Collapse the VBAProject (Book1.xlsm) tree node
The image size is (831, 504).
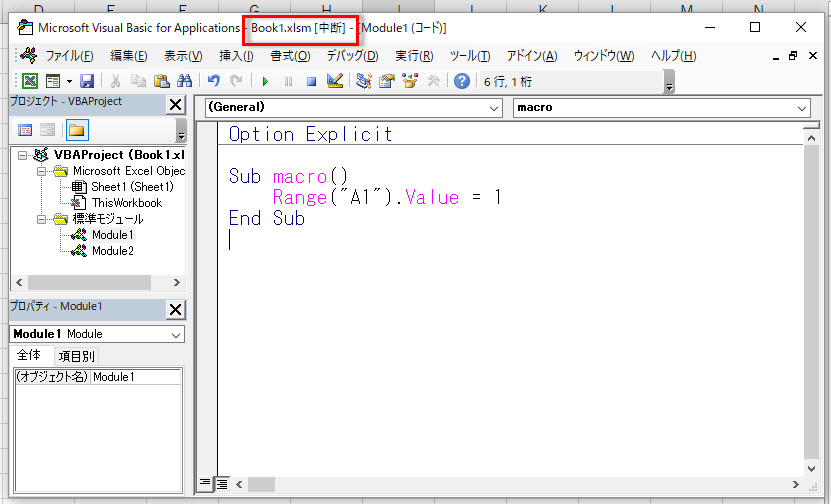click(x=22, y=155)
